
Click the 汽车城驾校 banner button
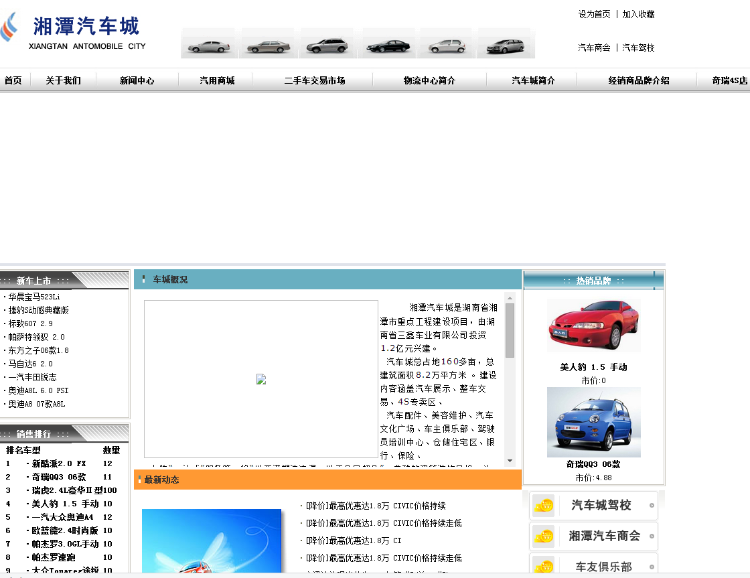pos(594,506)
